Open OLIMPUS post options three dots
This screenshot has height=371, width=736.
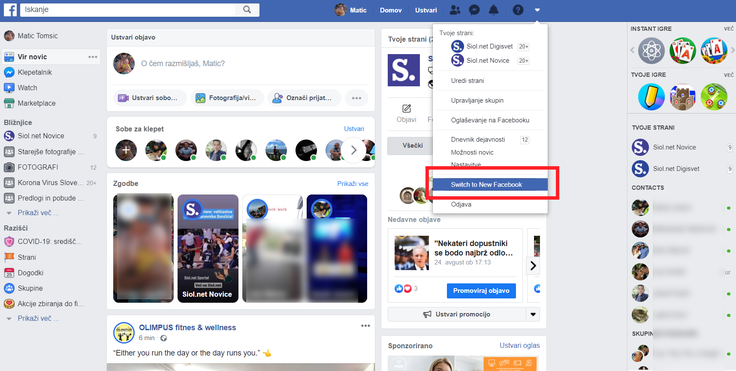point(365,326)
